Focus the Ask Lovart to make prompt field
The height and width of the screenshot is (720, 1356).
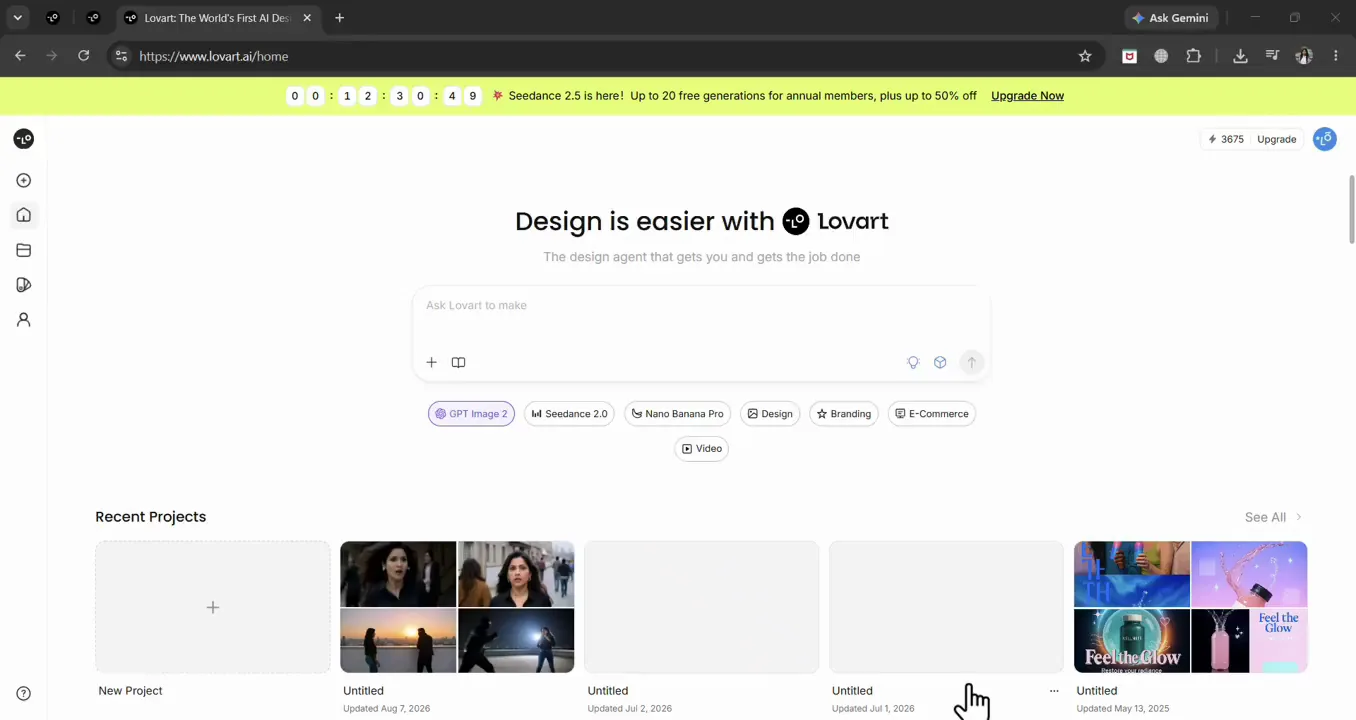click(x=701, y=306)
